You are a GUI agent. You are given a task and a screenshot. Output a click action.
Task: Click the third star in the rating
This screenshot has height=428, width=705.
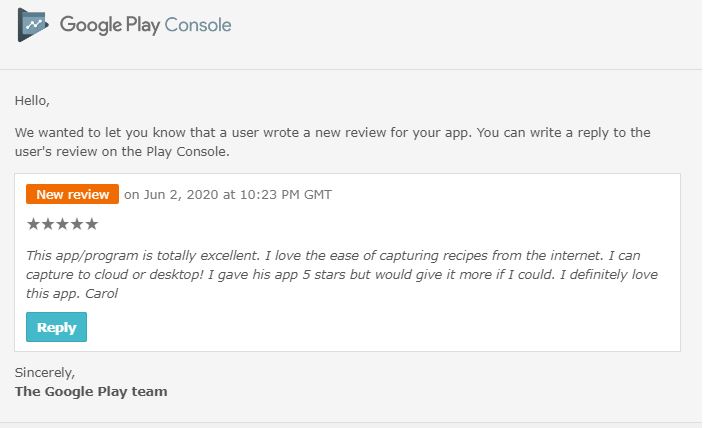(x=62, y=224)
